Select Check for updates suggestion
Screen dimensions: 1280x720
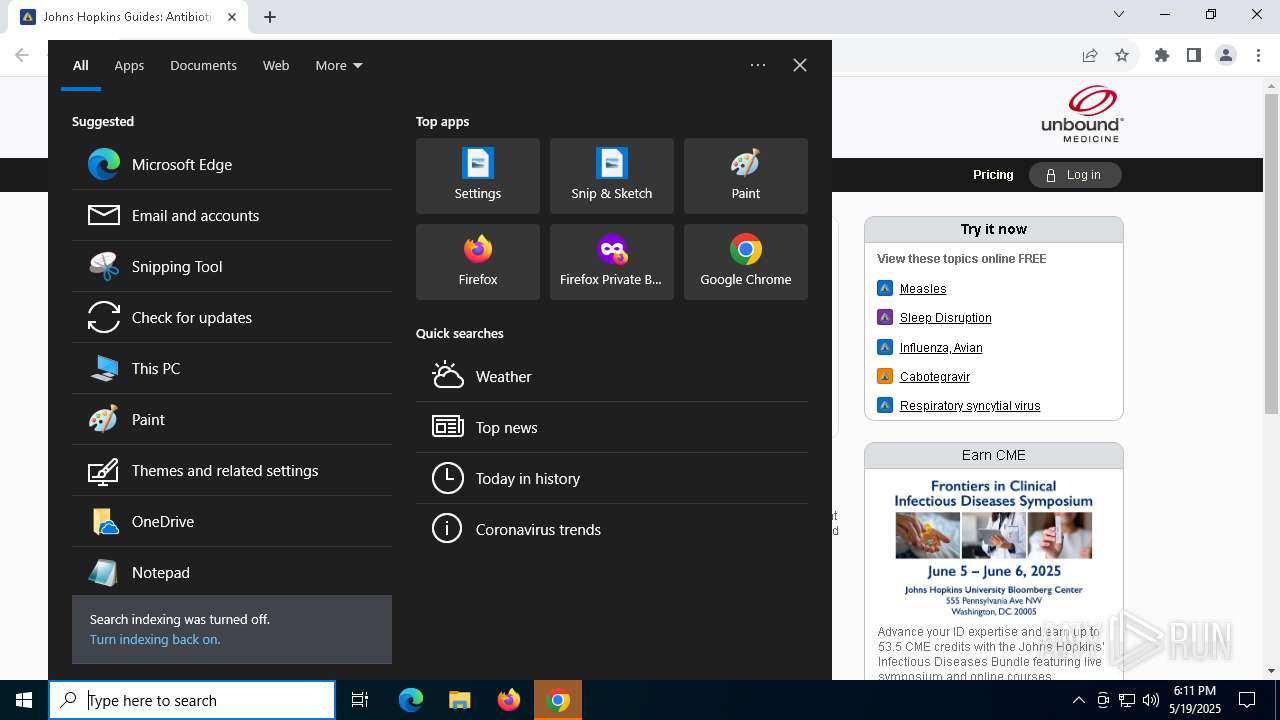point(232,317)
